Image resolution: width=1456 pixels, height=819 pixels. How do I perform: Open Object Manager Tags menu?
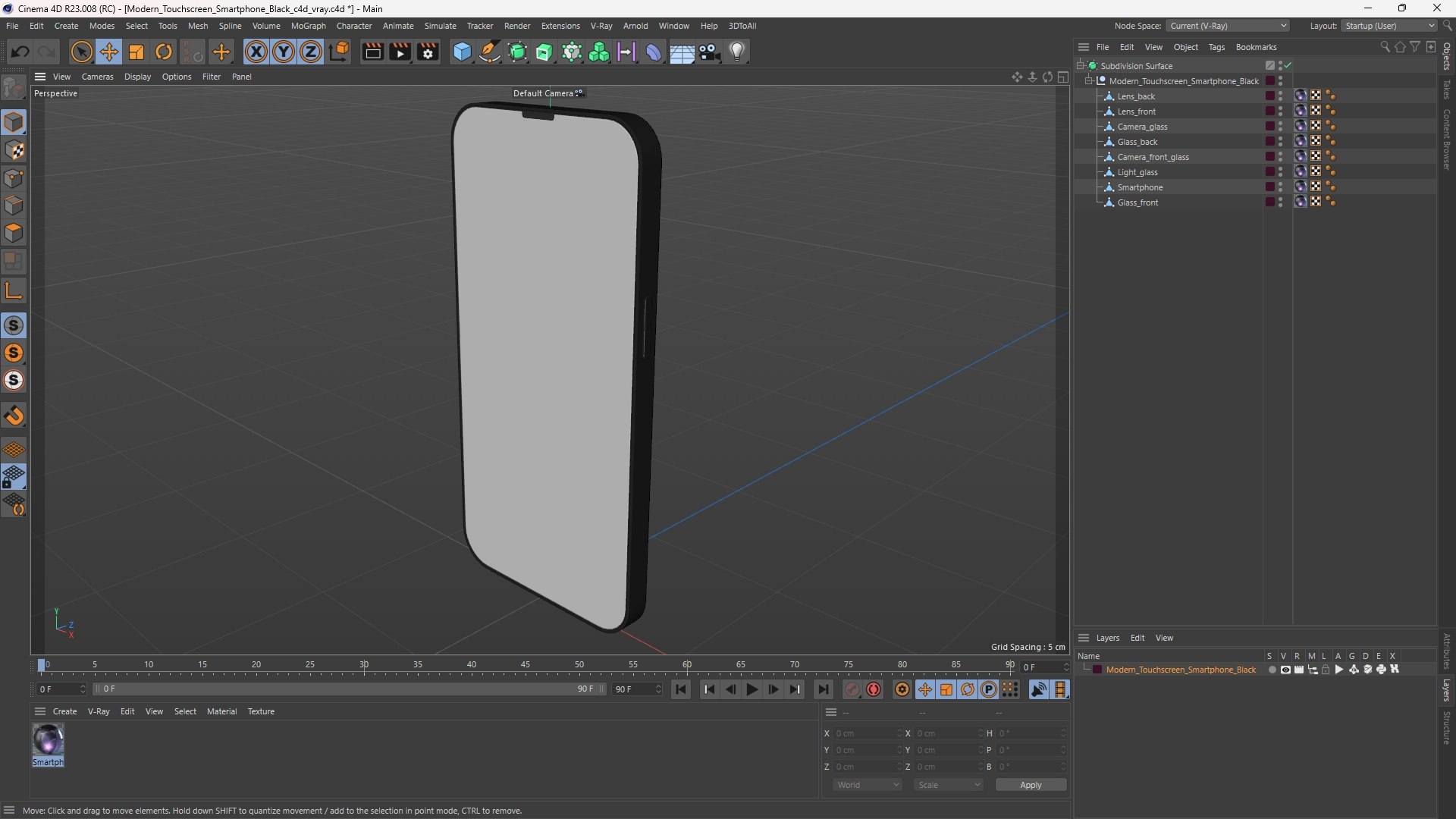(1216, 47)
